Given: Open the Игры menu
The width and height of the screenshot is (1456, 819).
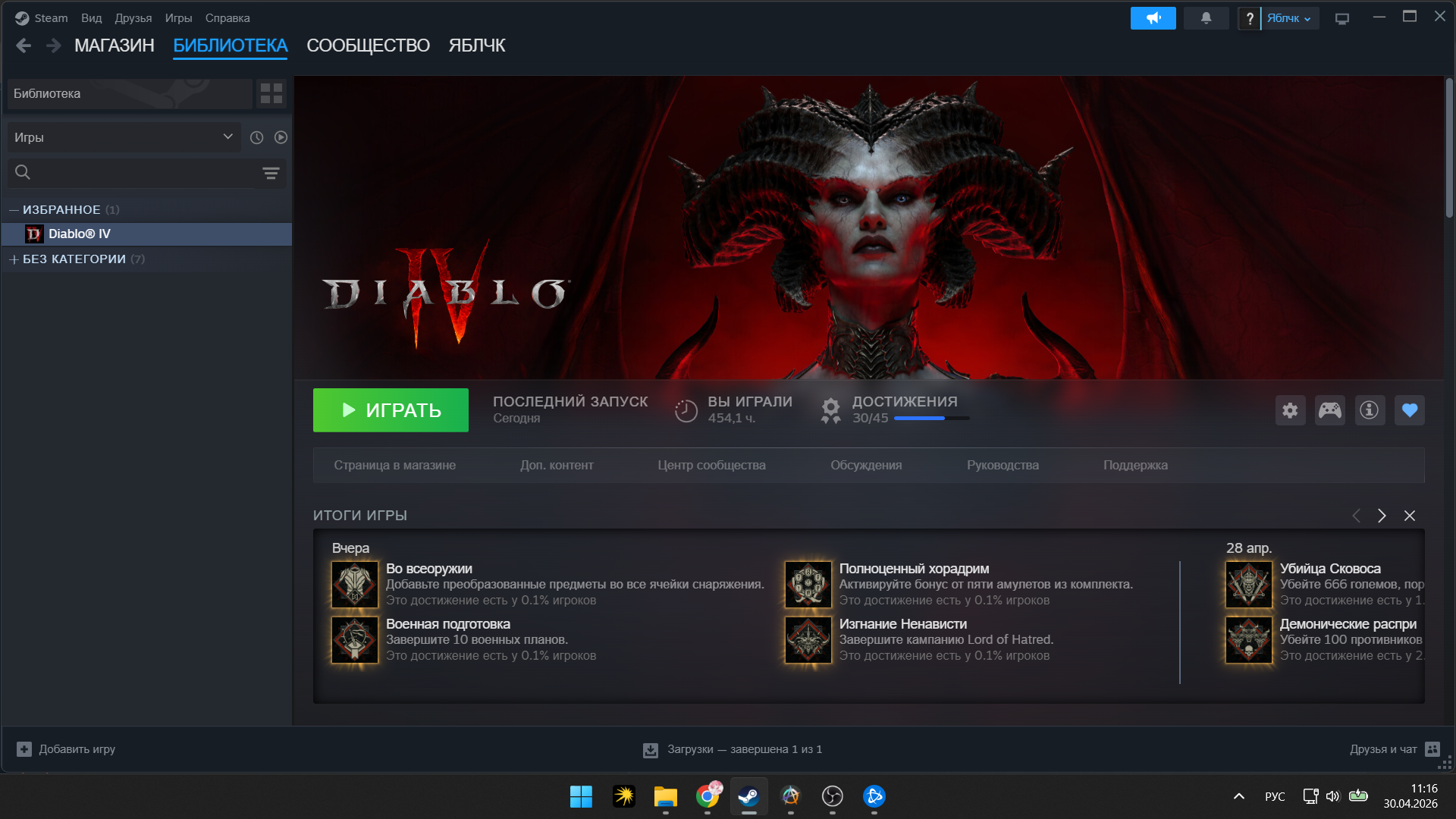Looking at the screenshot, I should click(x=178, y=18).
